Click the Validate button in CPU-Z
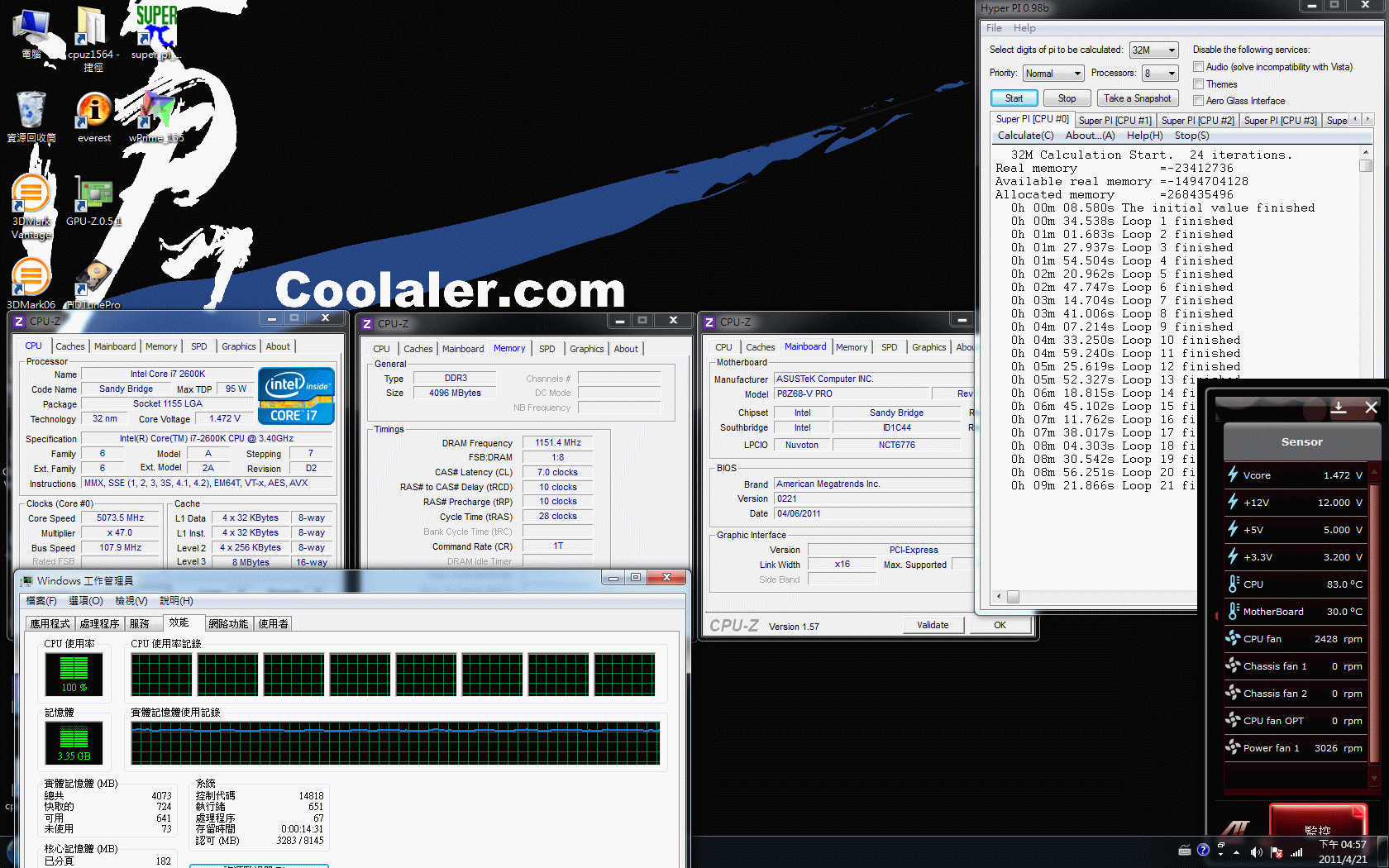The width and height of the screenshot is (1389, 868). 933,625
